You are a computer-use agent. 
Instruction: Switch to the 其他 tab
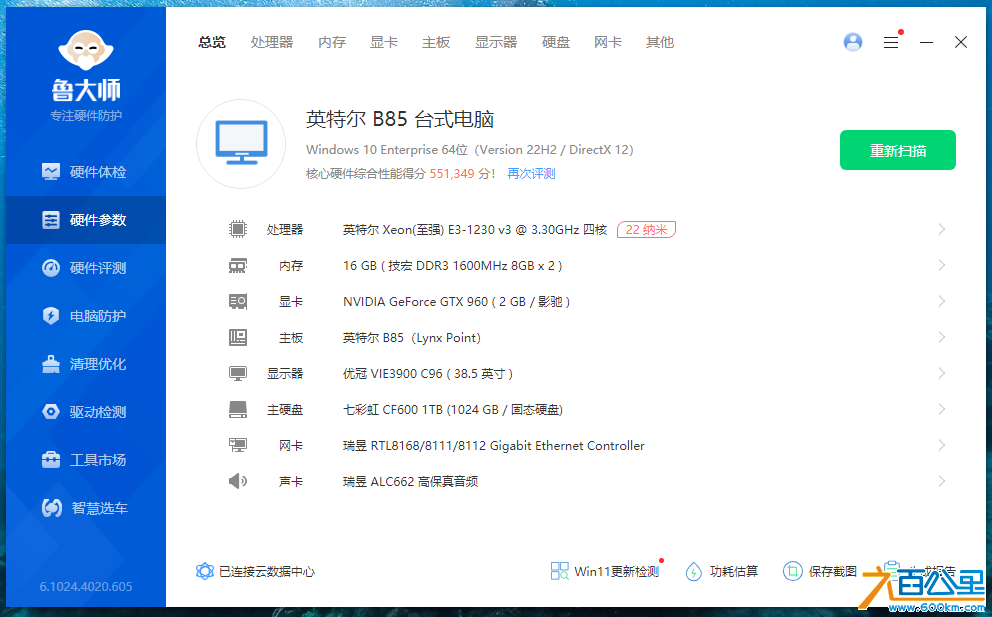tap(660, 42)
